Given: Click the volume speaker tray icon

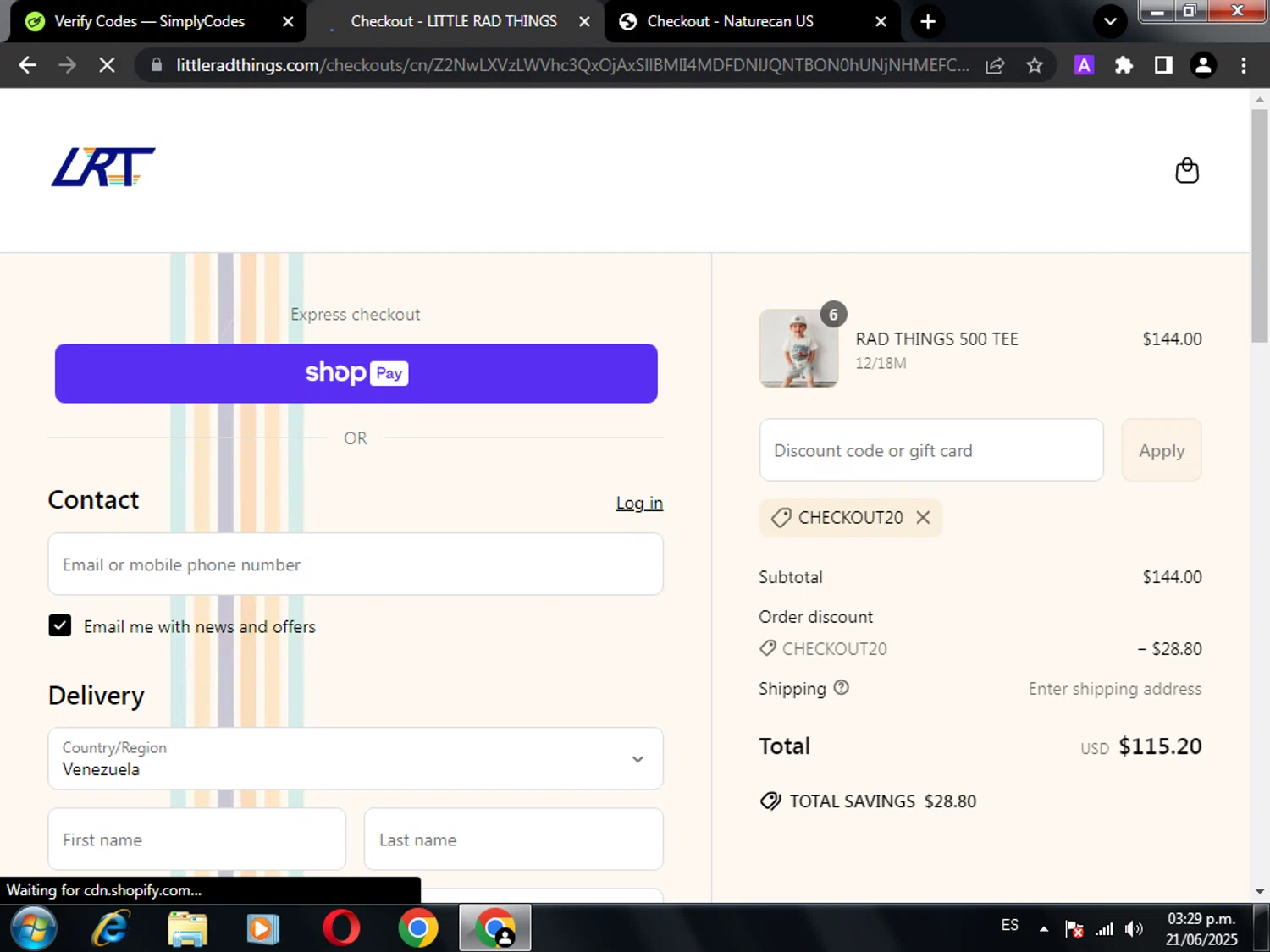Looking at the screenshot, I should [x=1134, y=929].
